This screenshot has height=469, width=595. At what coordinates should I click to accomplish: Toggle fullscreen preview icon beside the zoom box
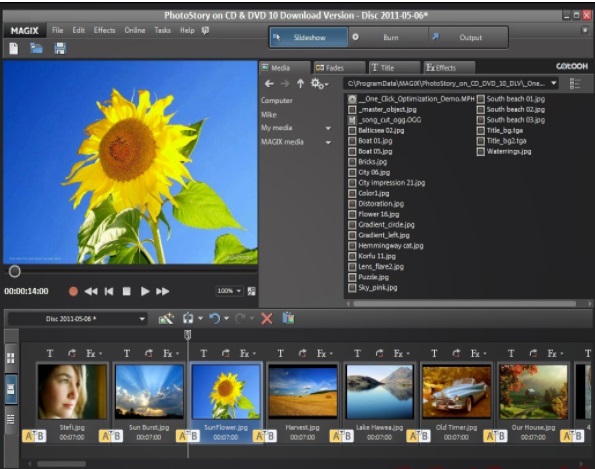[251, 291]
